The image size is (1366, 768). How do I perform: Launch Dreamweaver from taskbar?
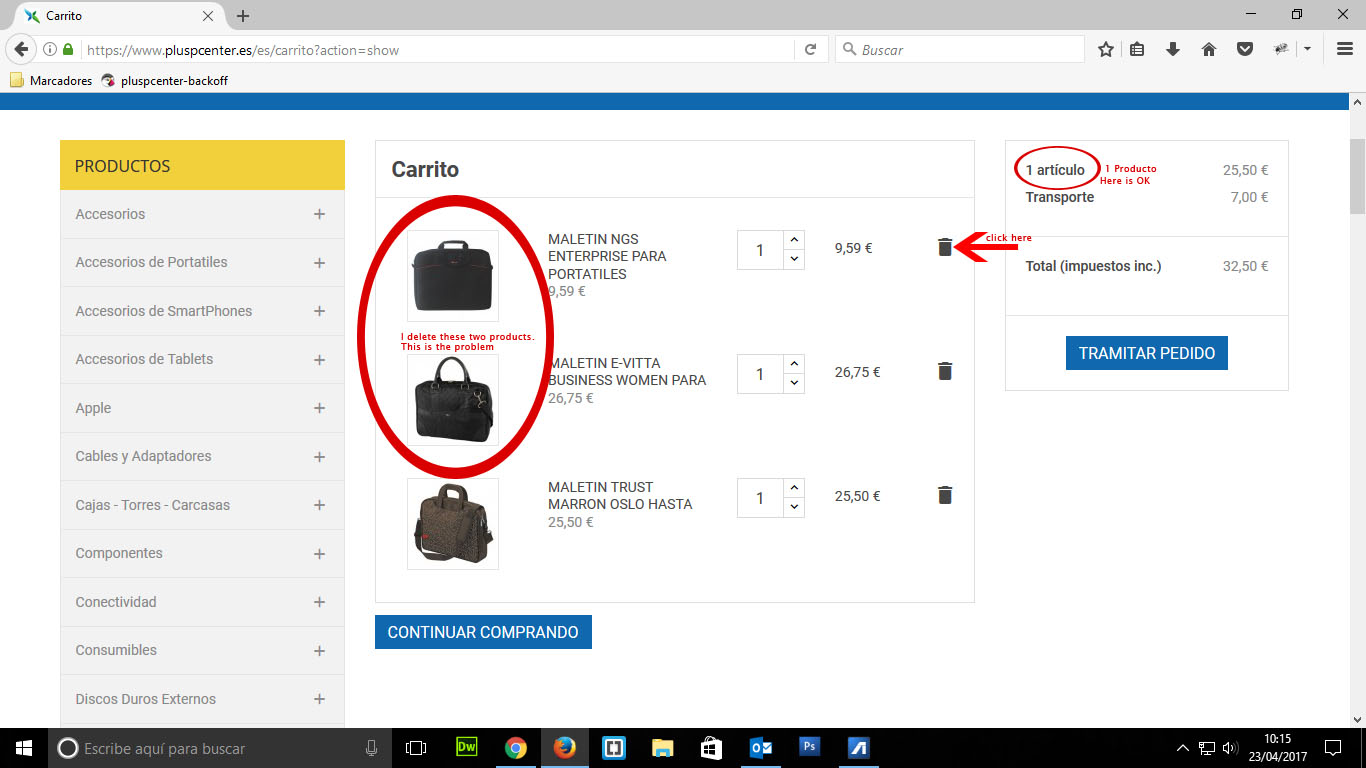click(x=466, y=748)
